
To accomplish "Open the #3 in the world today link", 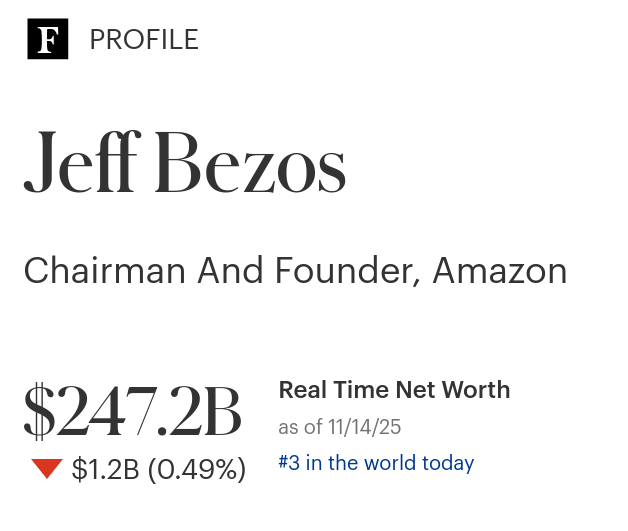I will (376, 463).
